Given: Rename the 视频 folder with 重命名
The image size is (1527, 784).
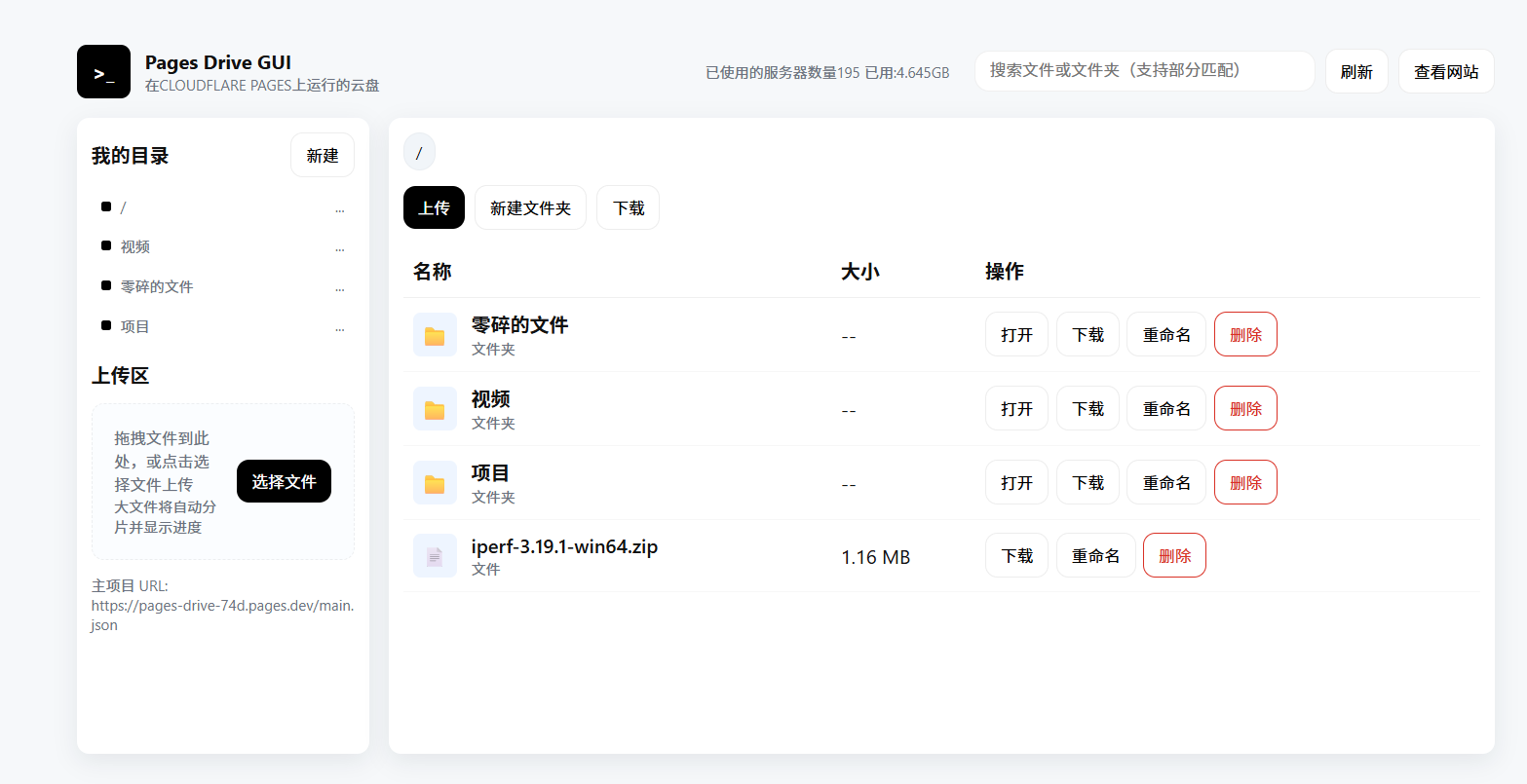Looking at the screenshot, I should (1166, 408).
